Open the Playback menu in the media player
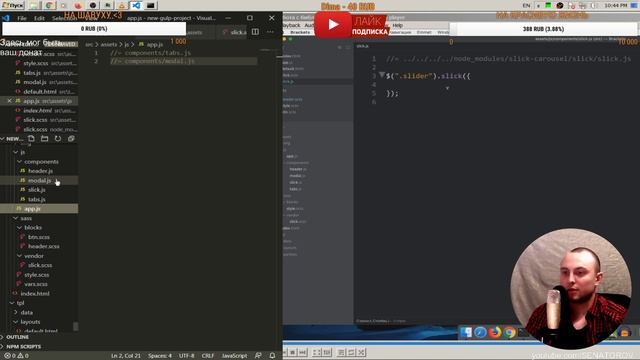 coord(291,25)
